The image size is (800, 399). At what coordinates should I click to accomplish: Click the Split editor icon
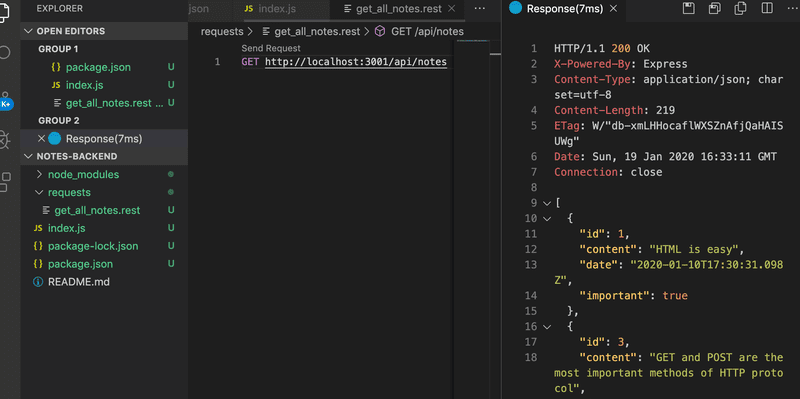point(767,8)
